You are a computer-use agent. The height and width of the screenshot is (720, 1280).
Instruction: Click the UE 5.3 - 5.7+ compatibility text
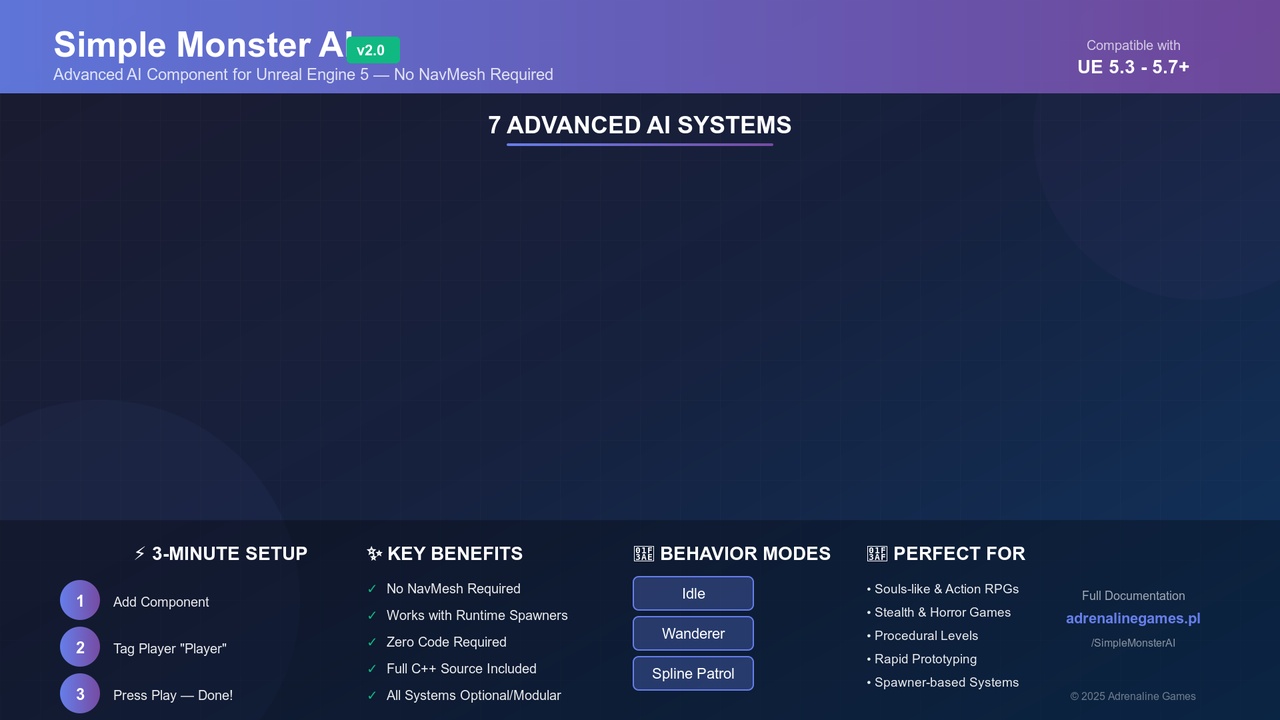(1133, 67)
